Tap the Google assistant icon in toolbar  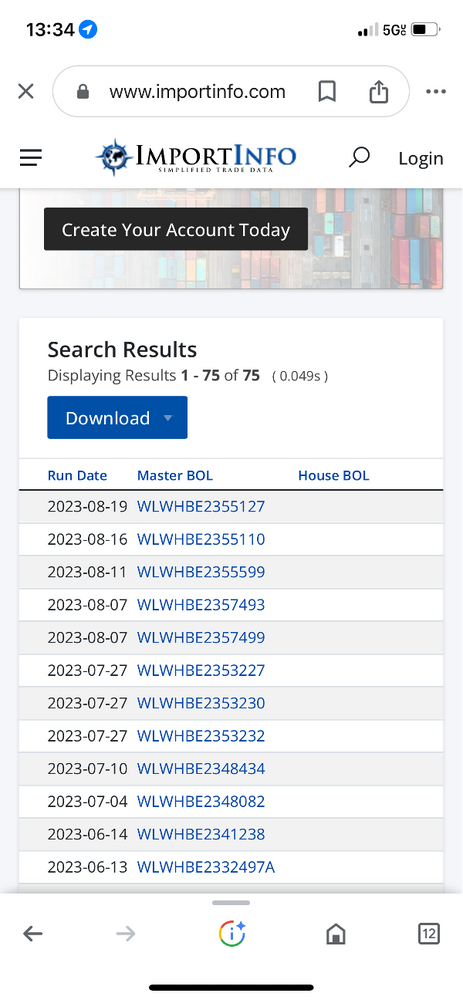pyautogui.click(x=232, y=934)
